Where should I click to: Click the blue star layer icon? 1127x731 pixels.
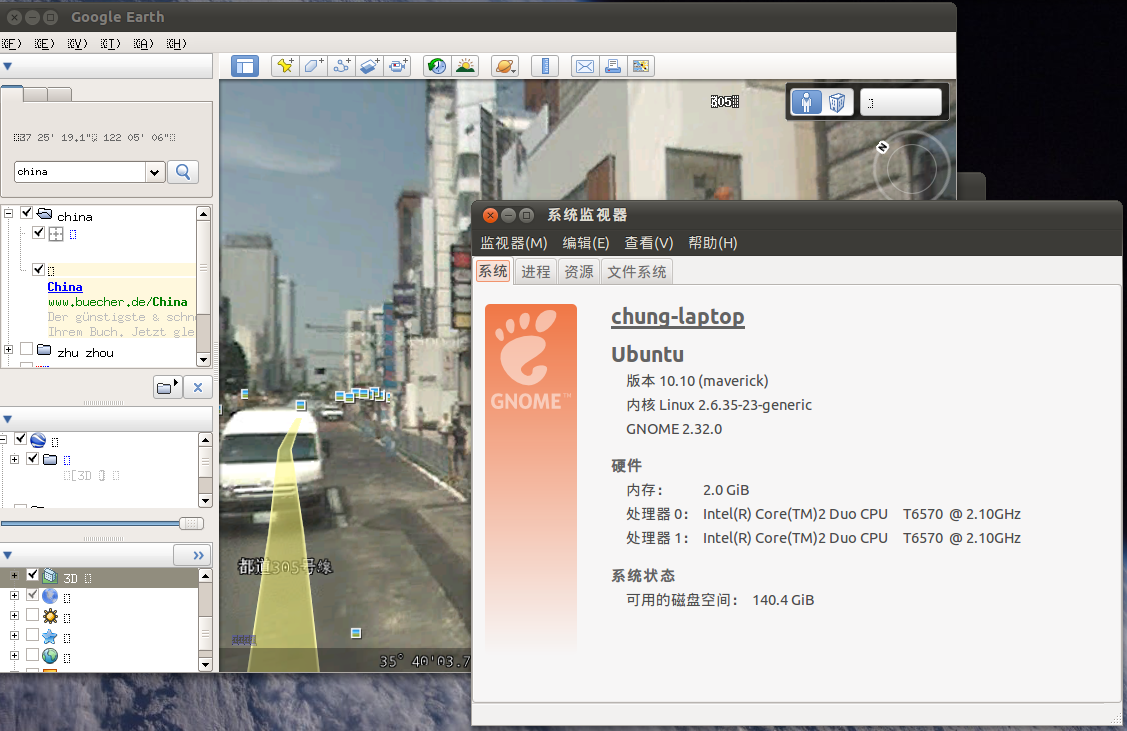tap(50, 636)
